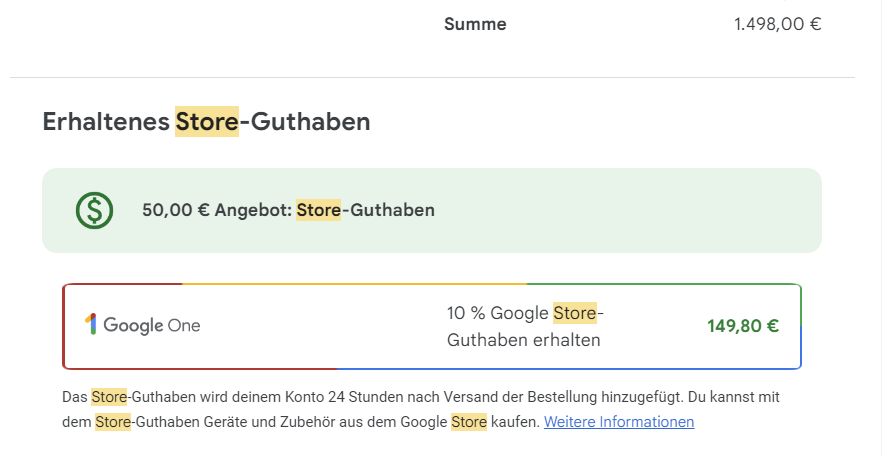Click highlighted "Store" before "-Guthaben Geräte"
This screenshot has height=457, width=882.
point(113,422)
